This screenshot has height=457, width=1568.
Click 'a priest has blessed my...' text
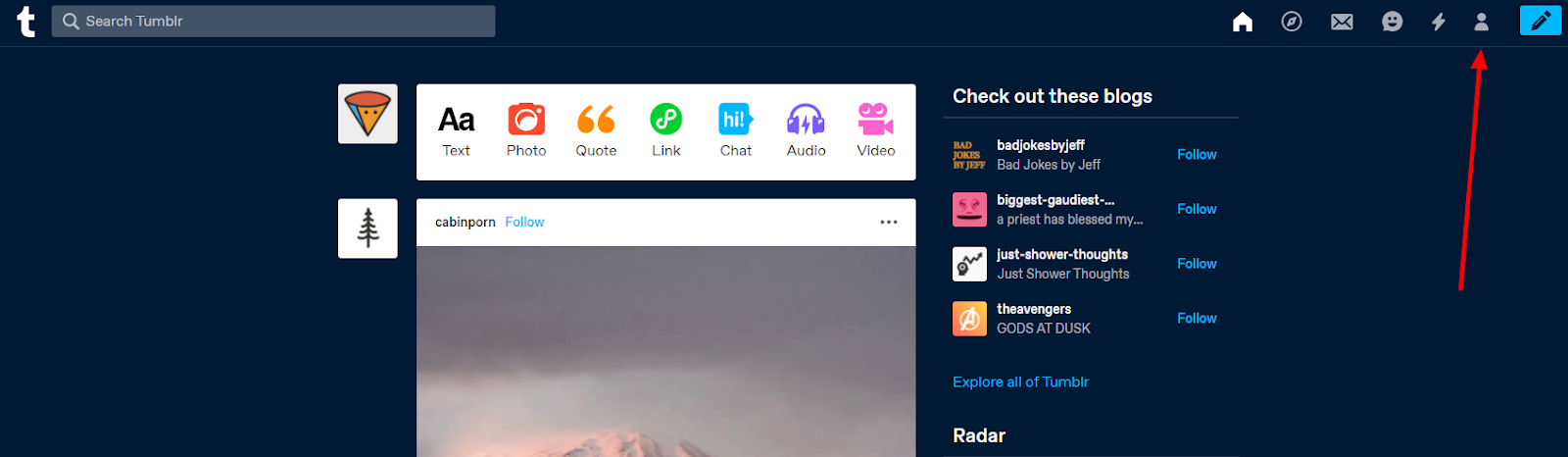pos(1070,220)
